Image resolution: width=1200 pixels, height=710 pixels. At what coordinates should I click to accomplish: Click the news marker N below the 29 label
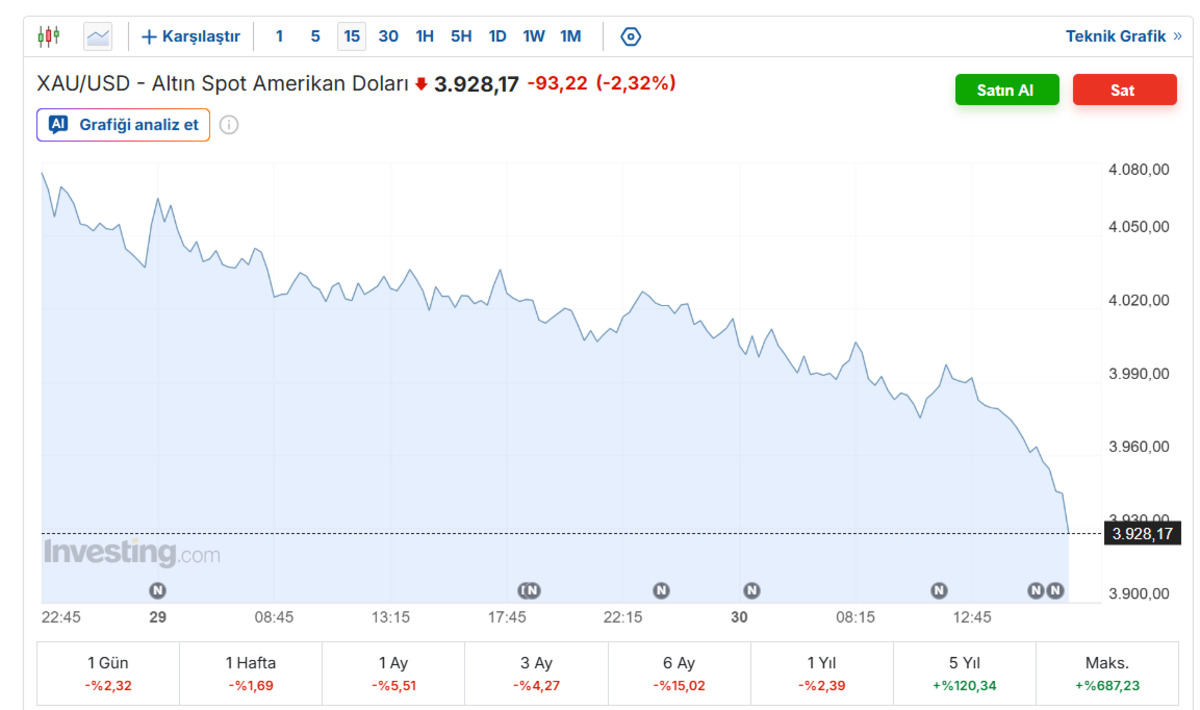pyautogui.click(x=158, y=590)
